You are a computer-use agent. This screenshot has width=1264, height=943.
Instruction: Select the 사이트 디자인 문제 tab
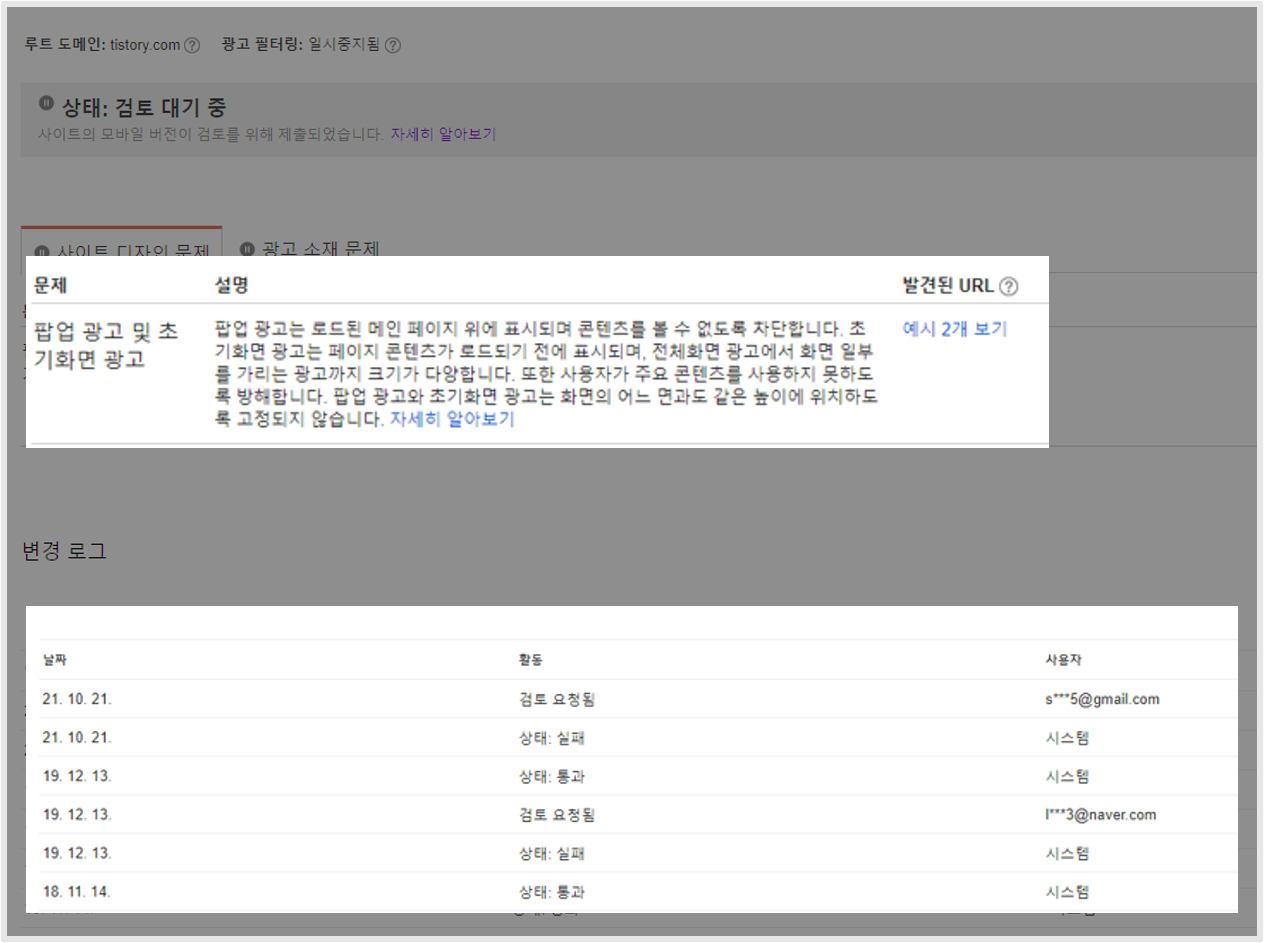coord(122,249)
